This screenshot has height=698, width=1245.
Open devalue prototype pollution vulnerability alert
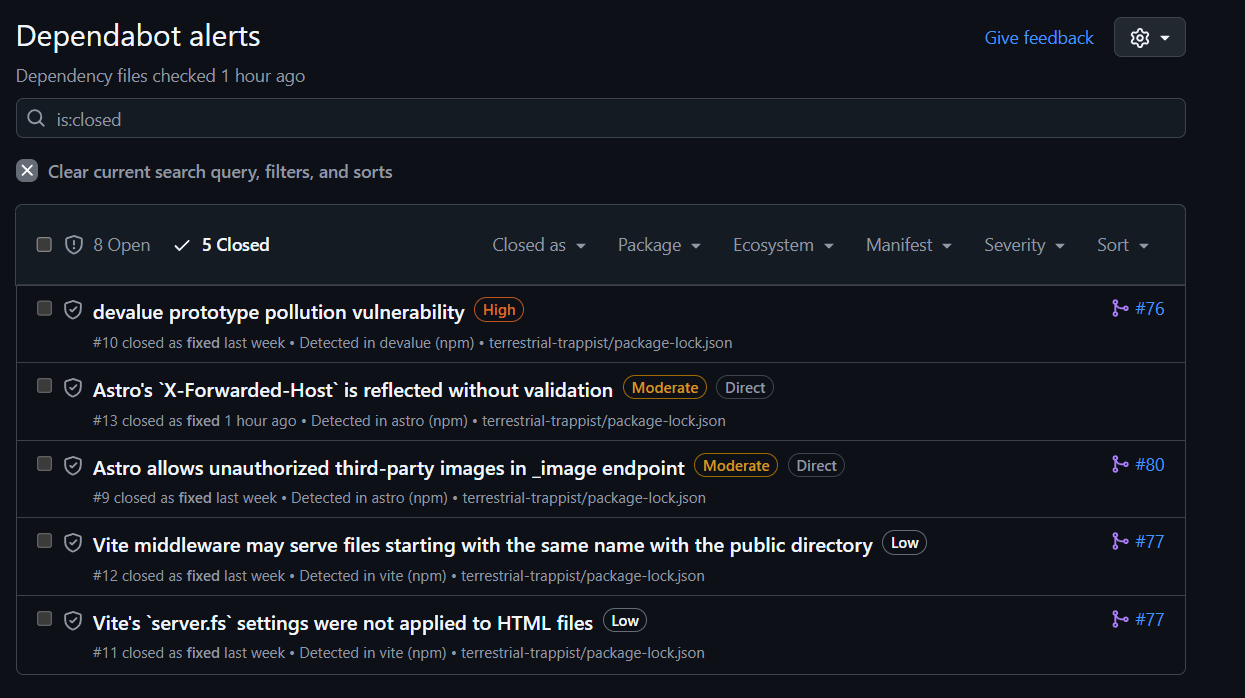(x=278, y=312)
